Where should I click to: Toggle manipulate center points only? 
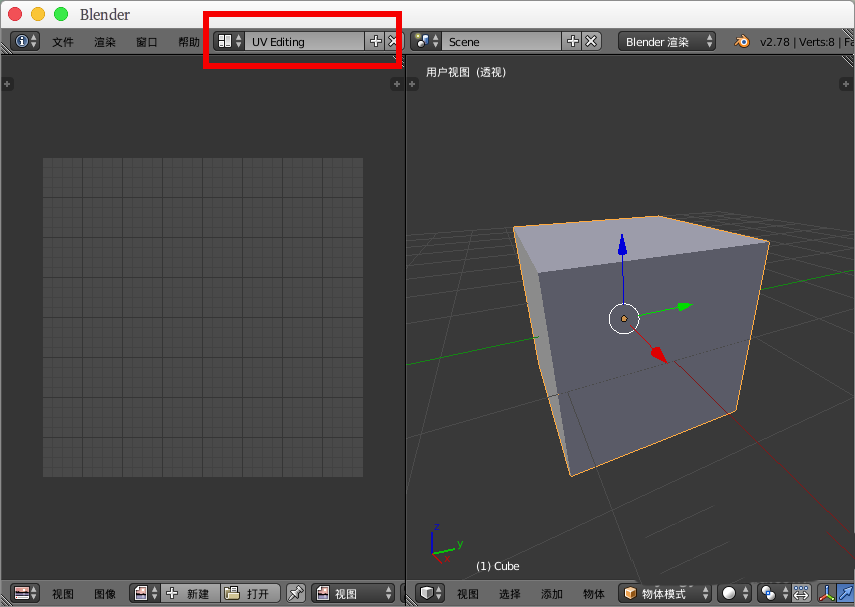[801, 593]
